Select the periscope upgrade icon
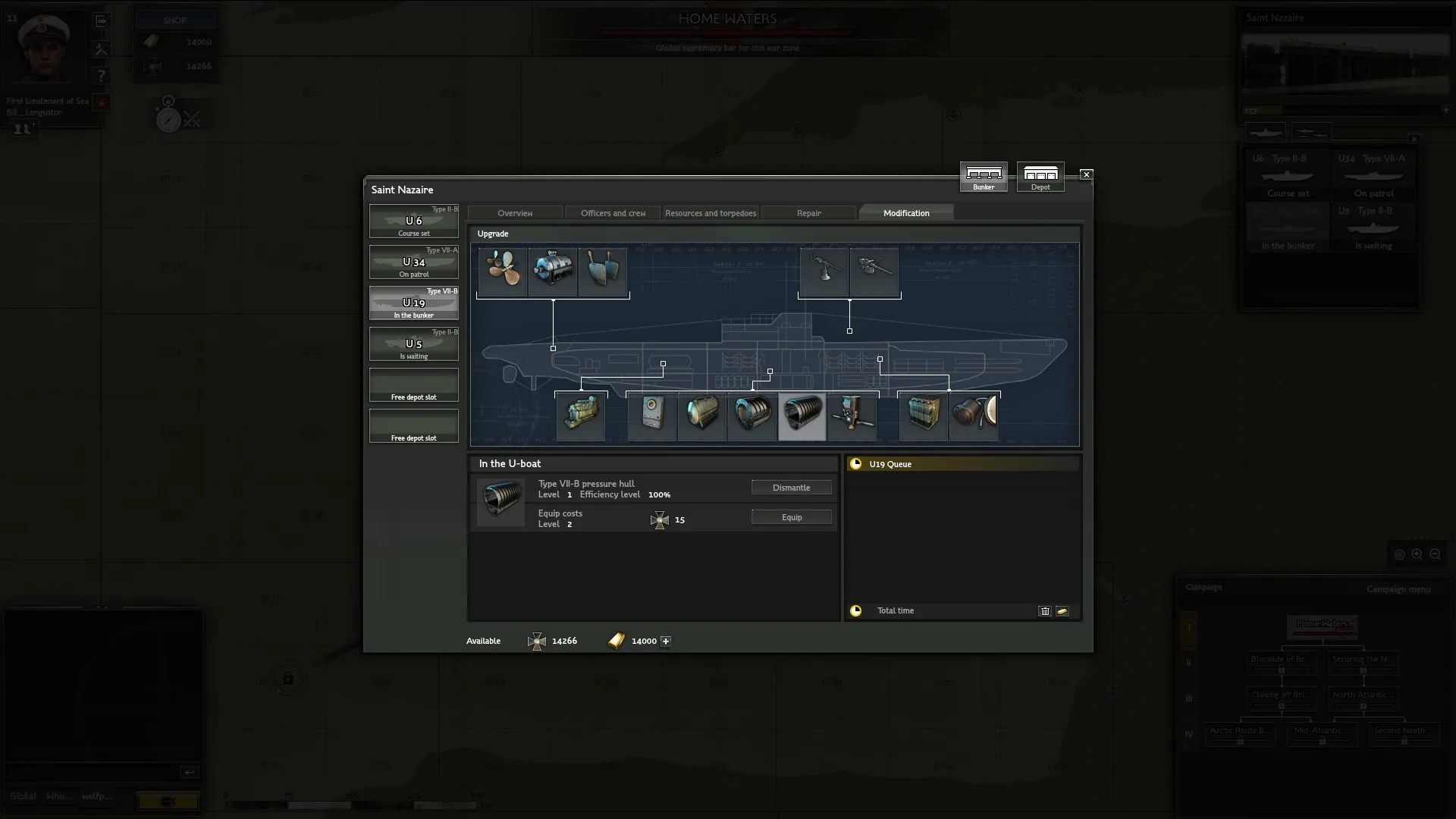The width and height of the screenshot is (1456, 819). 852,416
